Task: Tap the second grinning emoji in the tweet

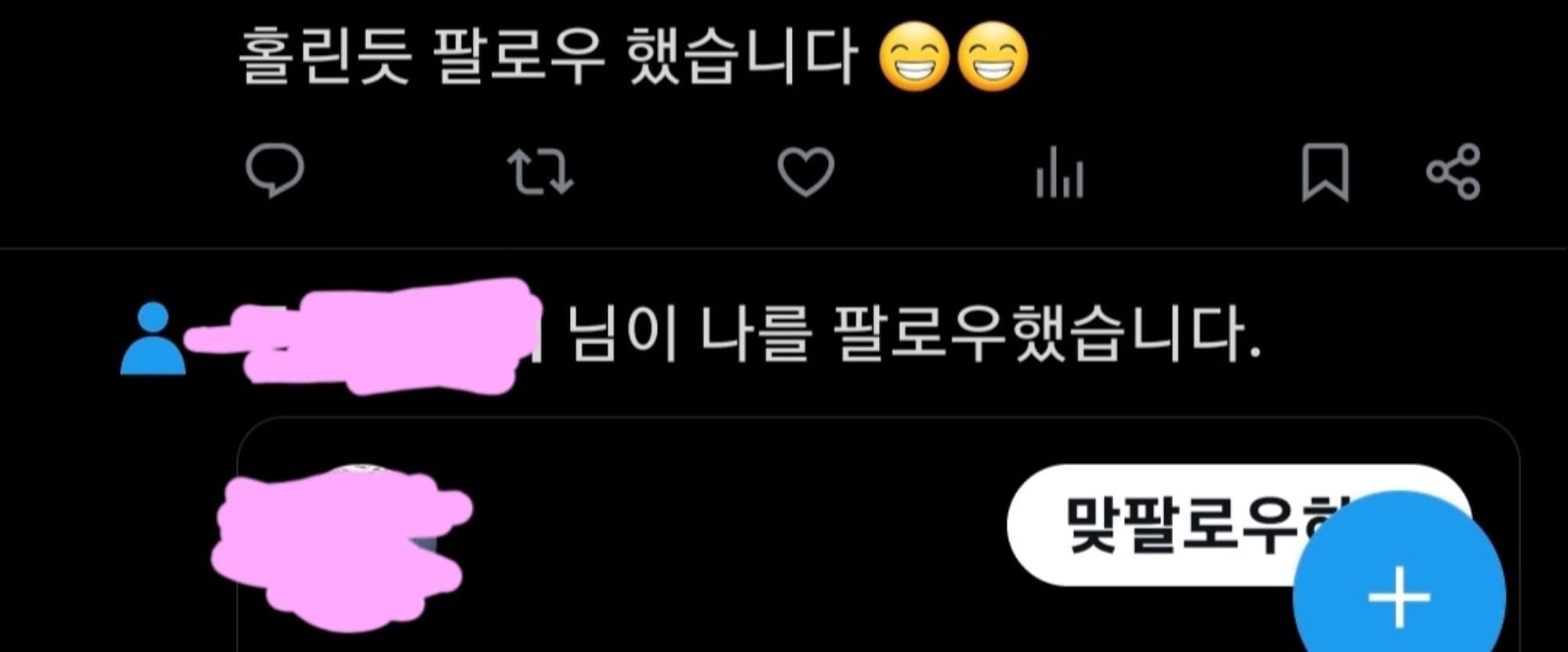Action: pyautogui.click(x=993, y=56)
